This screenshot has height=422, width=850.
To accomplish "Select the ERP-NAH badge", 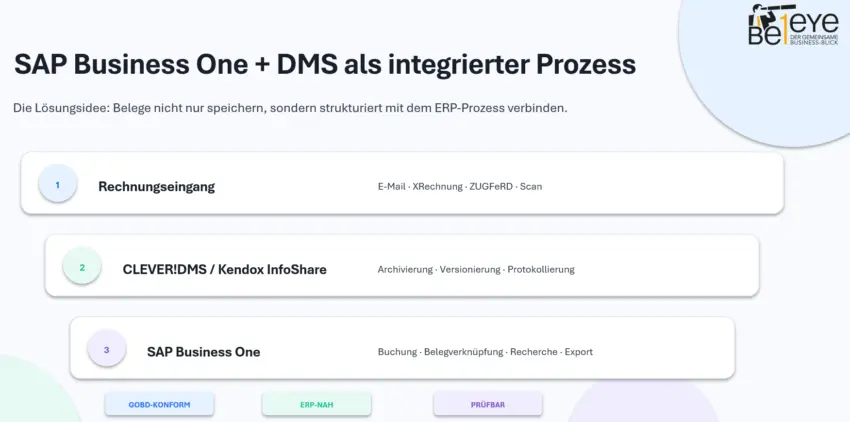I will pos(317,405).
